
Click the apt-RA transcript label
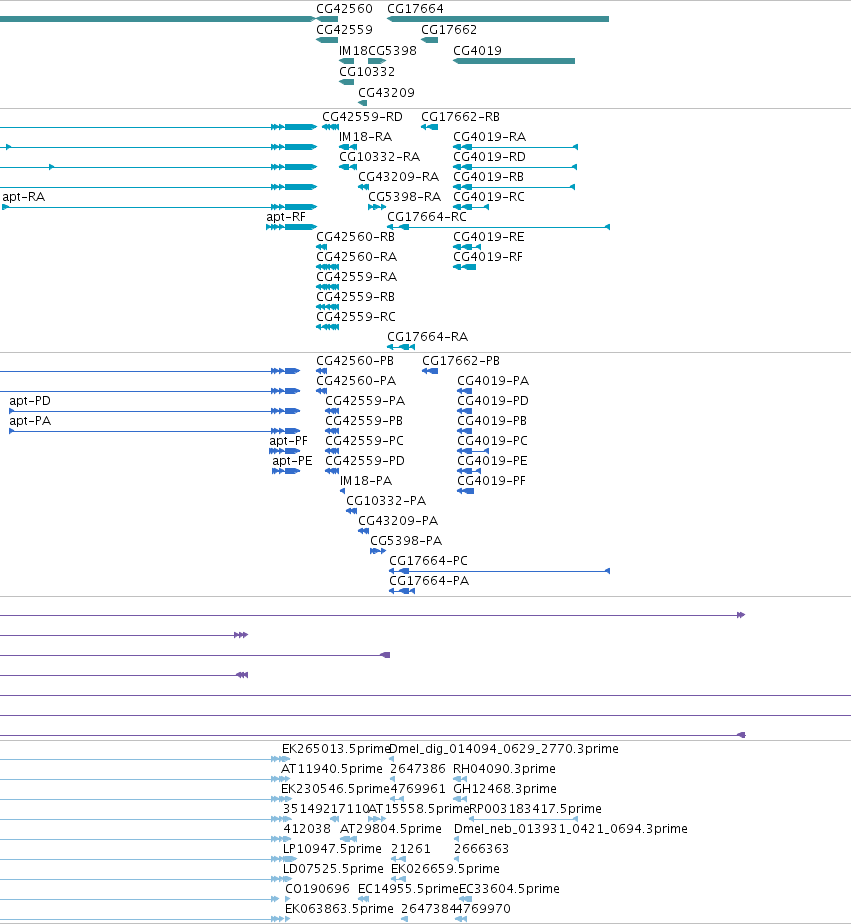click(24, 197)
